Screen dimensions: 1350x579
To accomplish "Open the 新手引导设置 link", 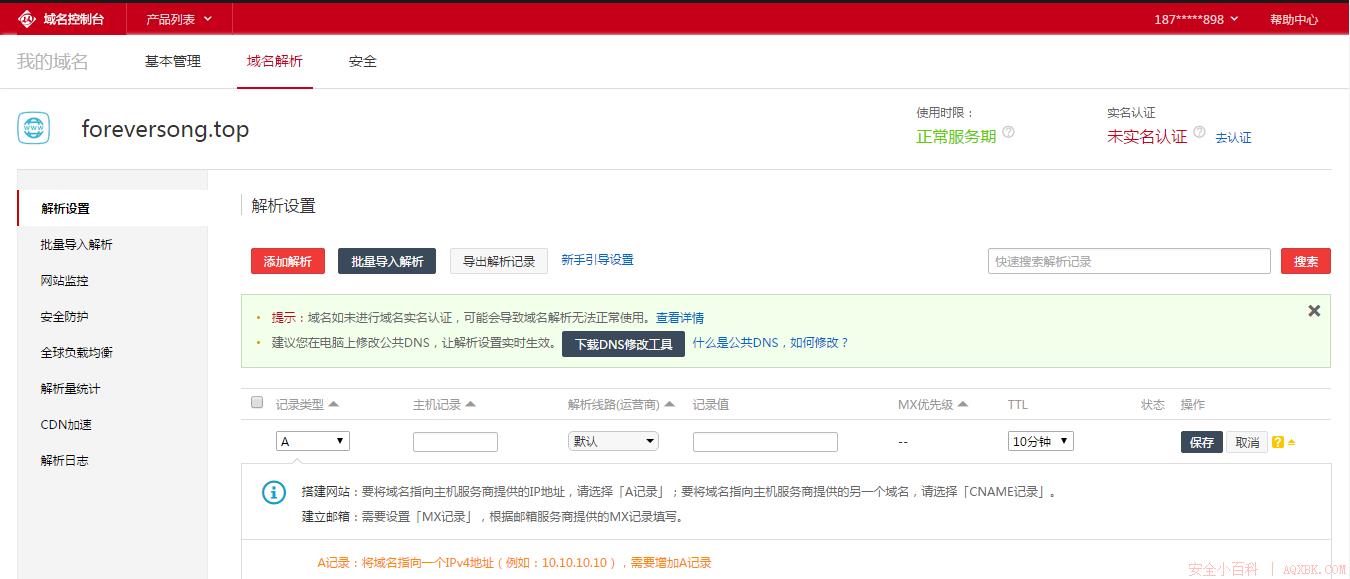I will tap(597, 259).
